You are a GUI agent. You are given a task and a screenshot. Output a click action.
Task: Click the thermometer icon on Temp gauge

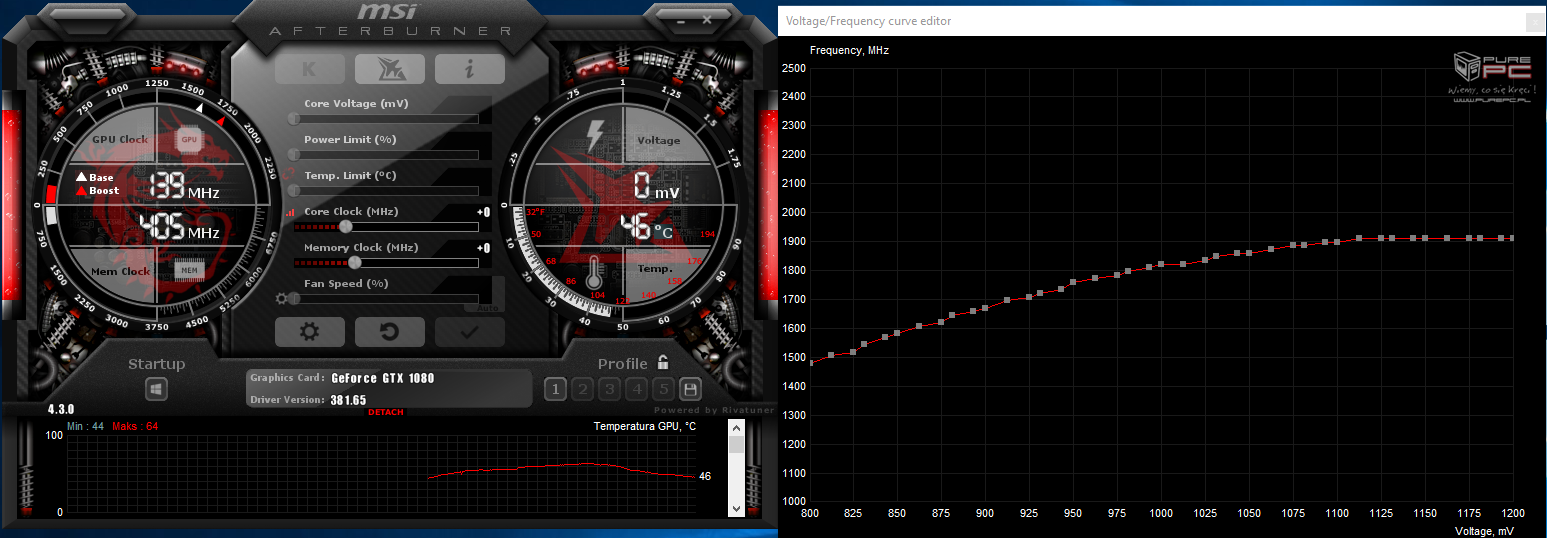pyautogui.click(x=595, y=274)
